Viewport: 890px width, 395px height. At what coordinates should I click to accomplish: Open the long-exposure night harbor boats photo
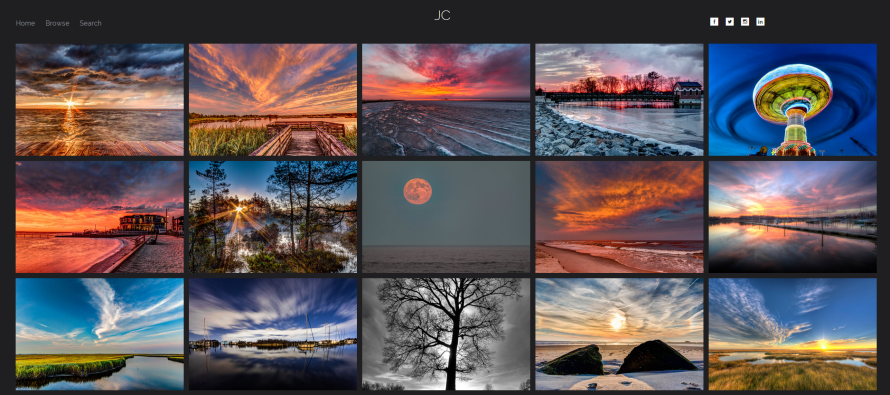point(273,334)
